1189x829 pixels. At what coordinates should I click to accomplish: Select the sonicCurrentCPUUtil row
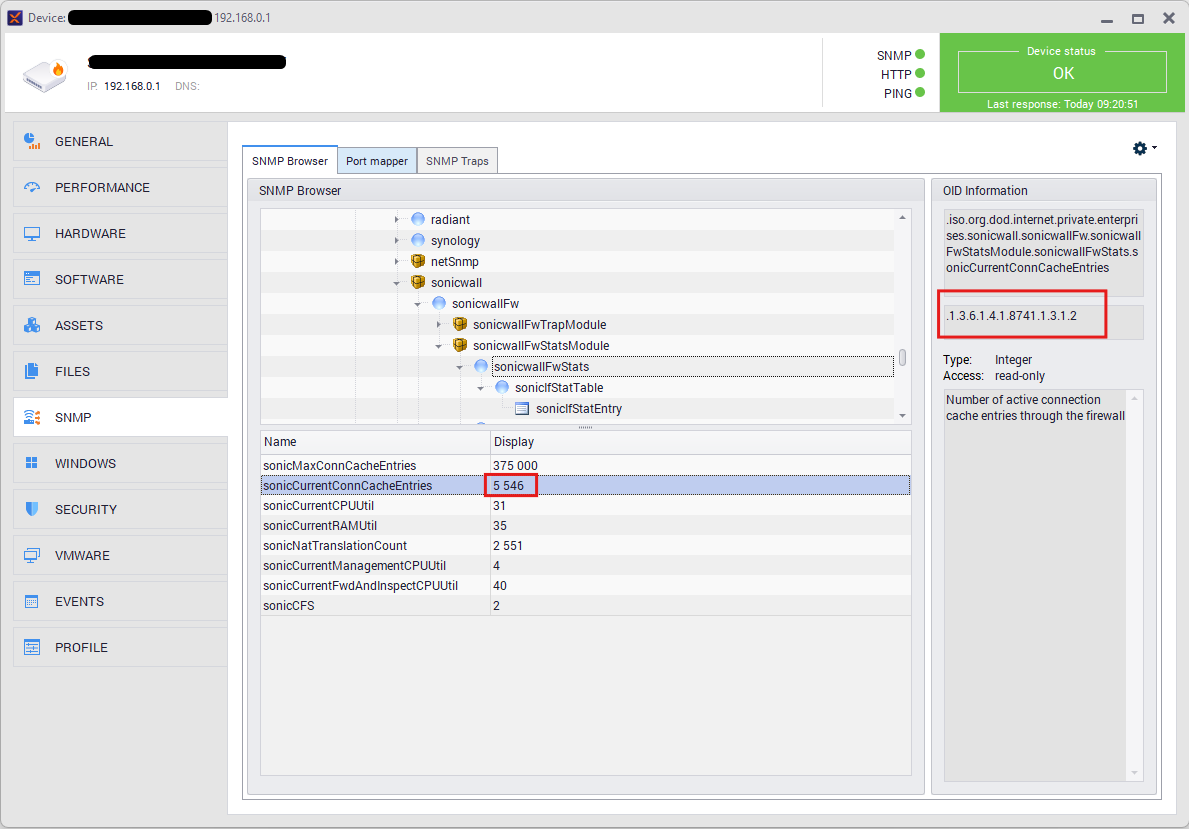tap(318, 506)
